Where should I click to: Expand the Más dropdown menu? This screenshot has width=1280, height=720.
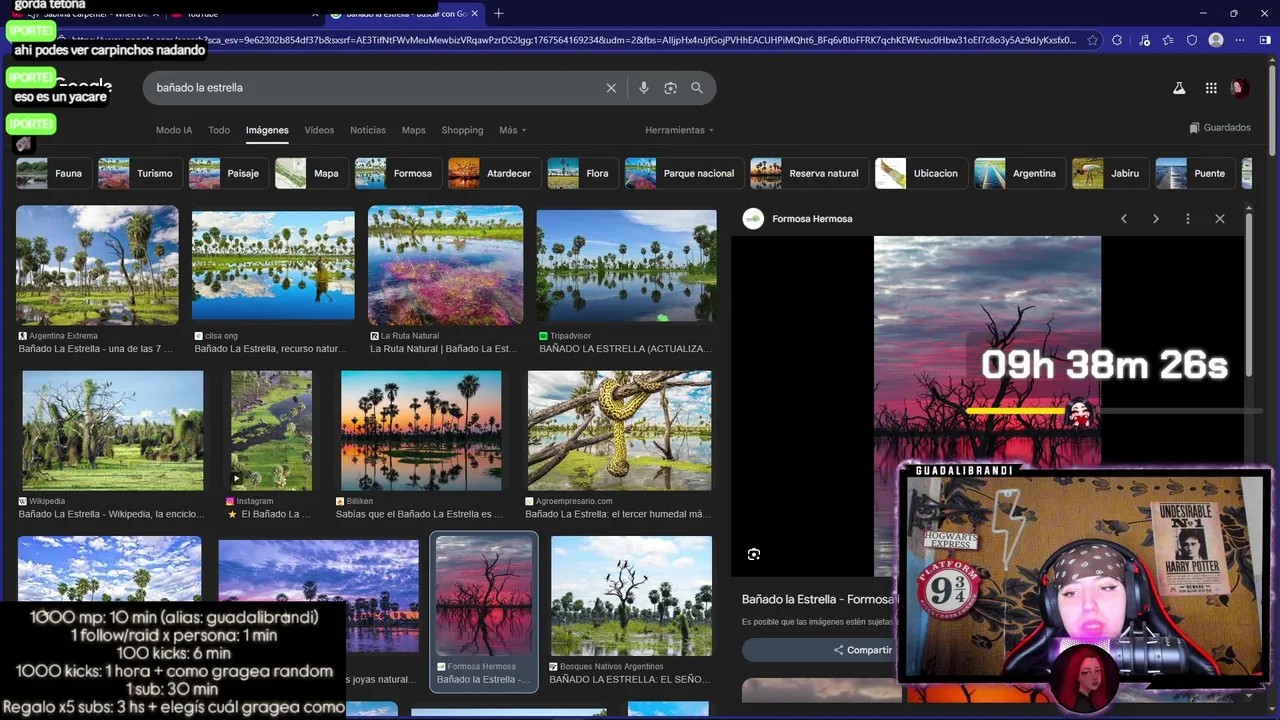(512, 130)
